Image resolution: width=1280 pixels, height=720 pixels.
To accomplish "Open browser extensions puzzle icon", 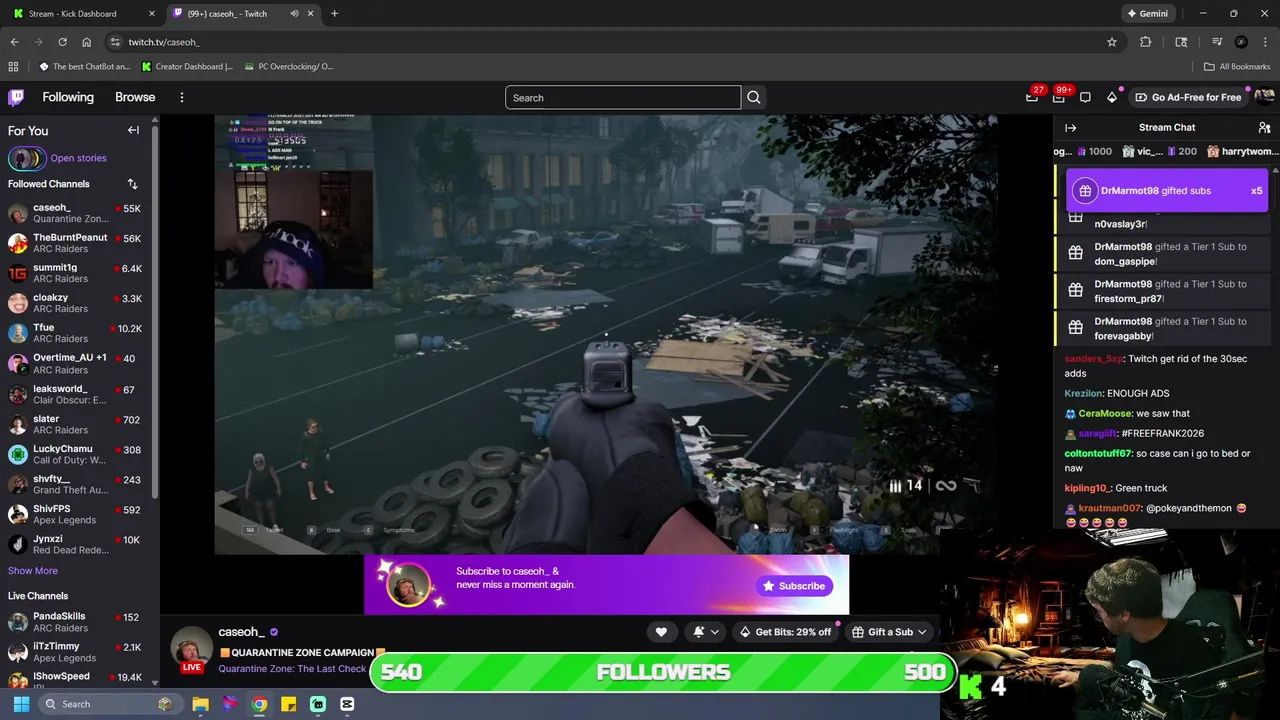I will pyautogui.click(x=1146, y=42).
